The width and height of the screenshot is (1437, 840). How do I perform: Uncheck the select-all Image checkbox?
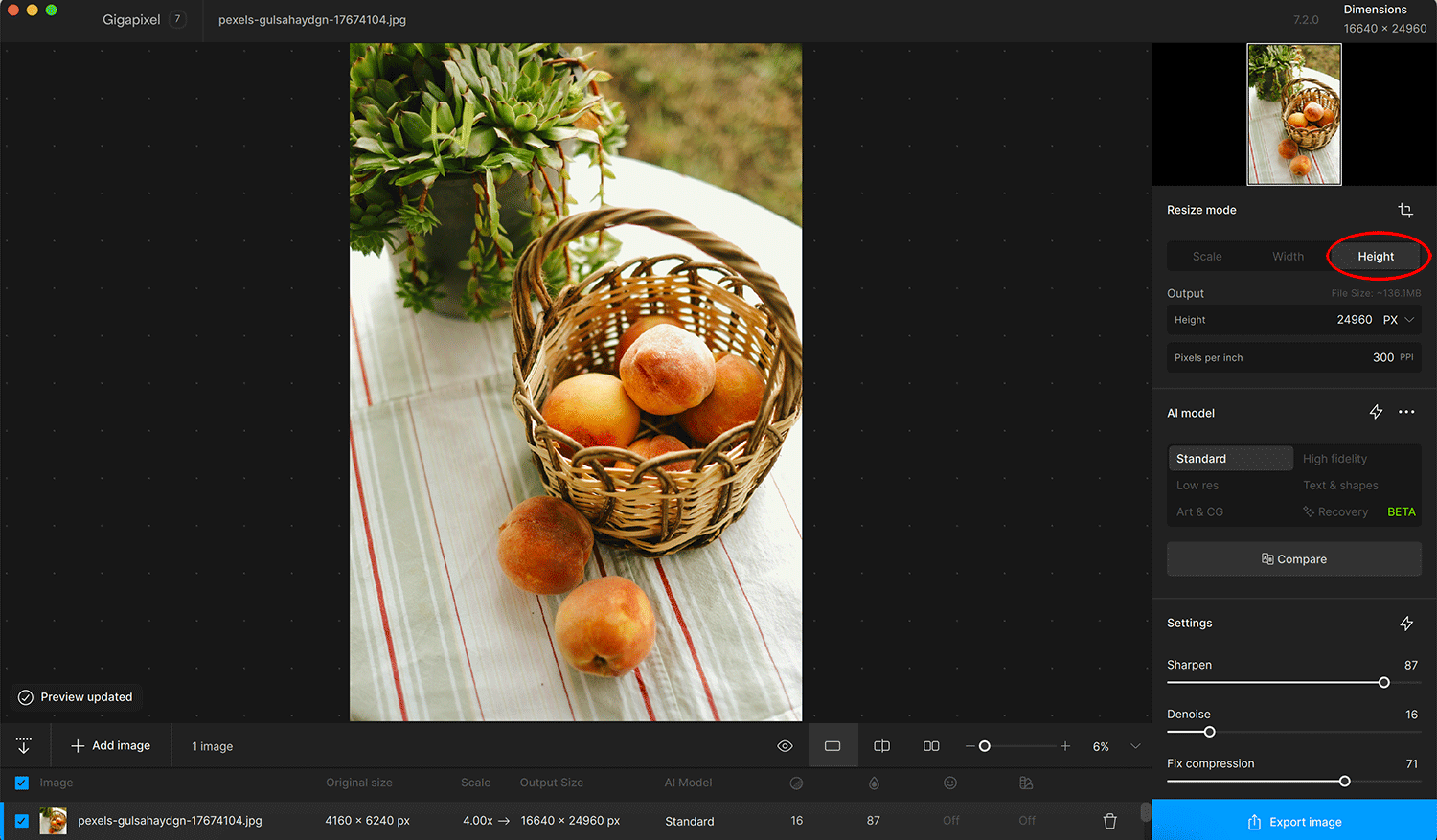(x=21, y=783)
